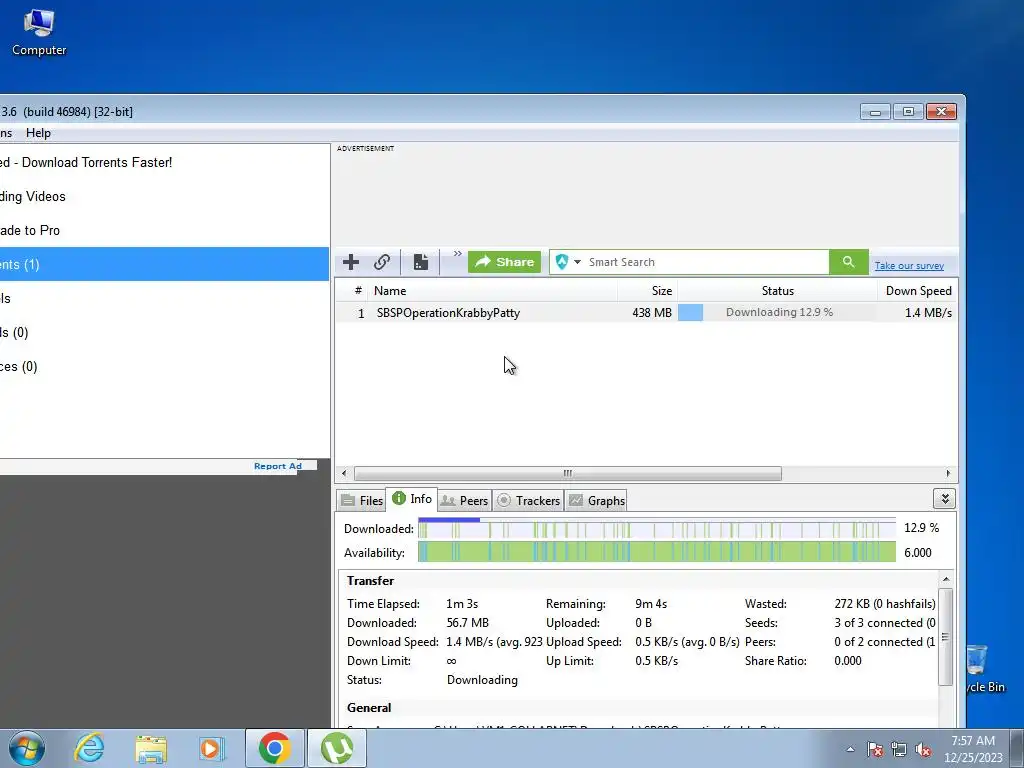Open the Take our survey link
Image resolution: width=1024 pixels, height=768 pixels.
point(909,266)
